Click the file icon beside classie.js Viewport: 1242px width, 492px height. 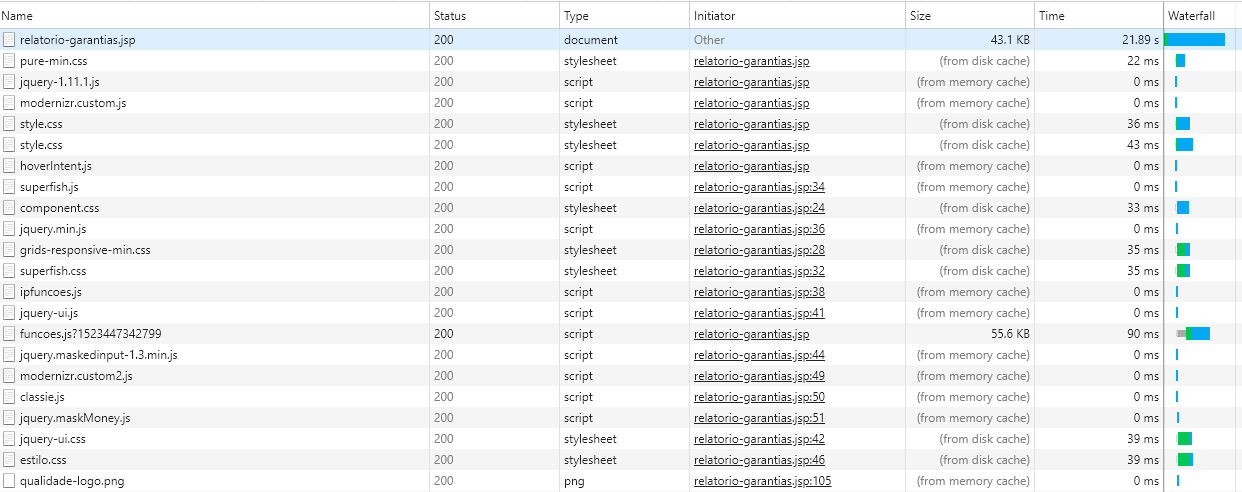point(9,397)
